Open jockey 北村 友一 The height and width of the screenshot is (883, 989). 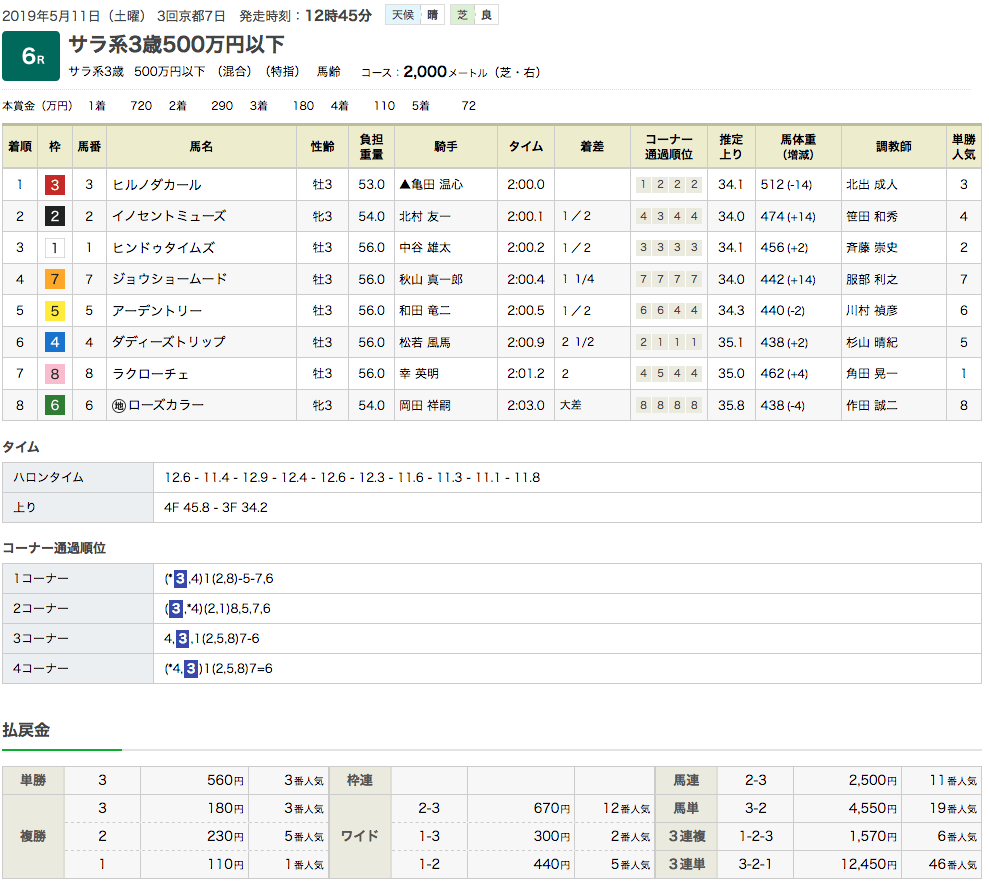(x=425, y=216)
